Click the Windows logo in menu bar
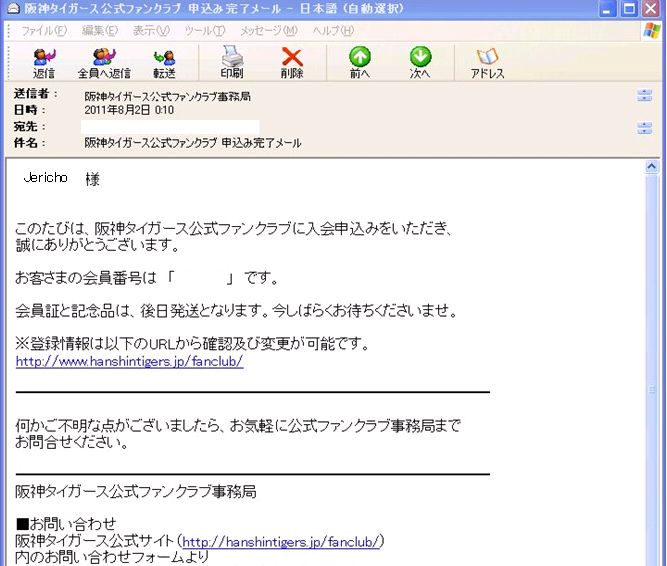 pos(652,31)
